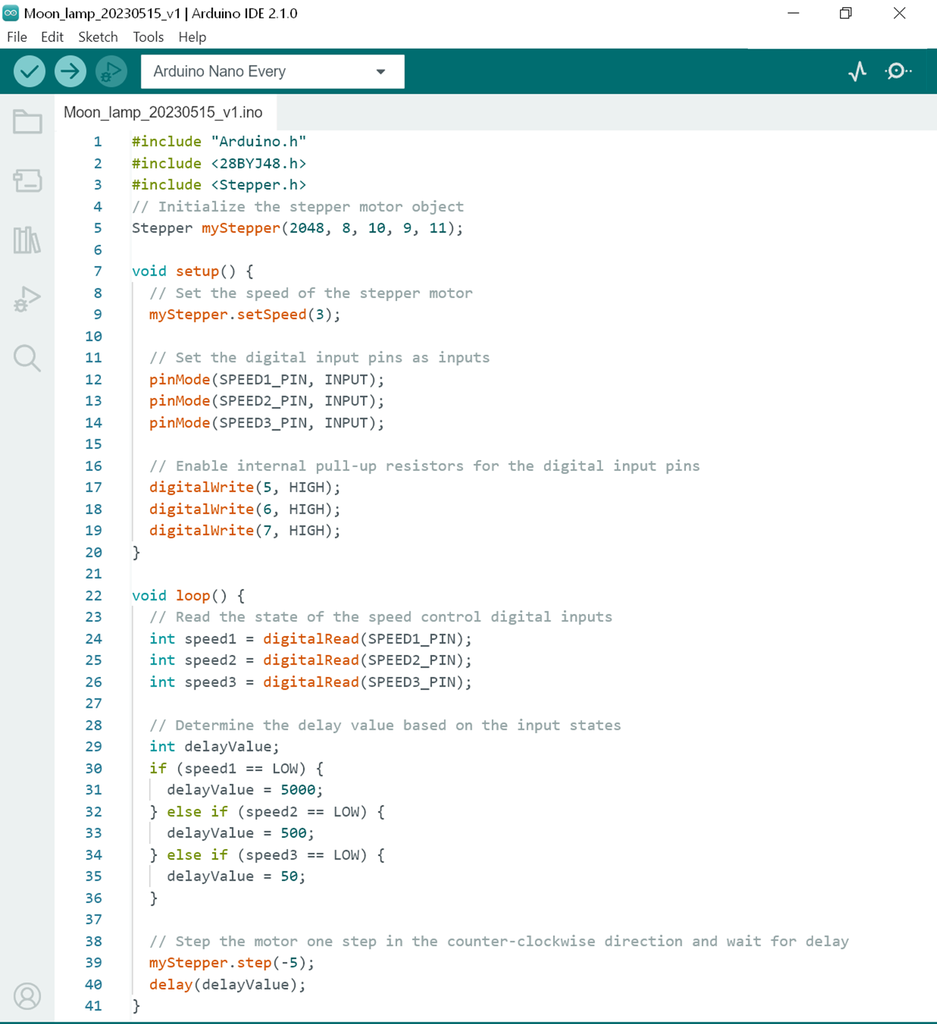Click the user account icon
Viewport: 937px width, 1024px height.
[x=27, y=996]
